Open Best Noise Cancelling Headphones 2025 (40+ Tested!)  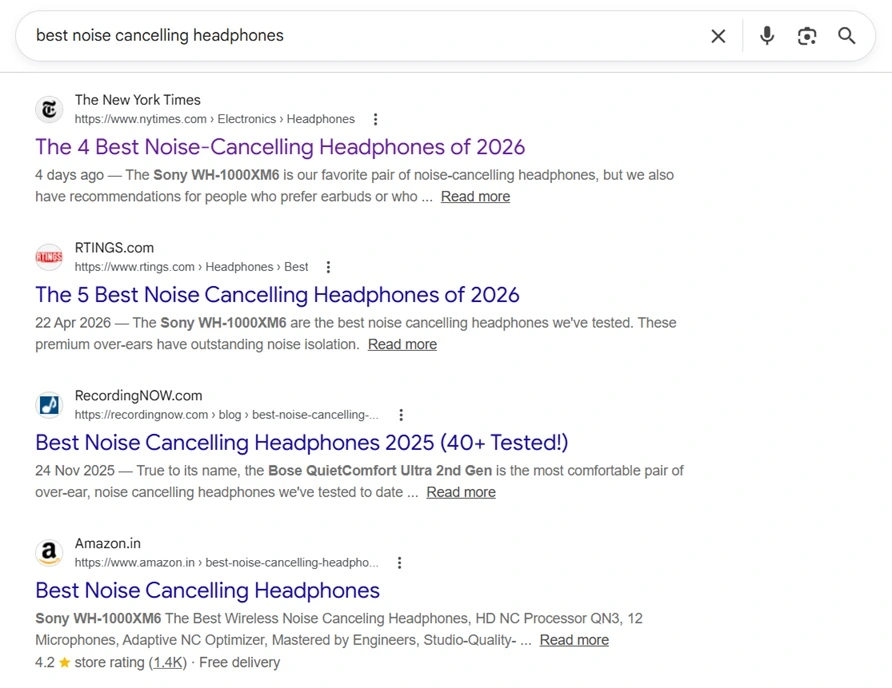pos(302,443)
